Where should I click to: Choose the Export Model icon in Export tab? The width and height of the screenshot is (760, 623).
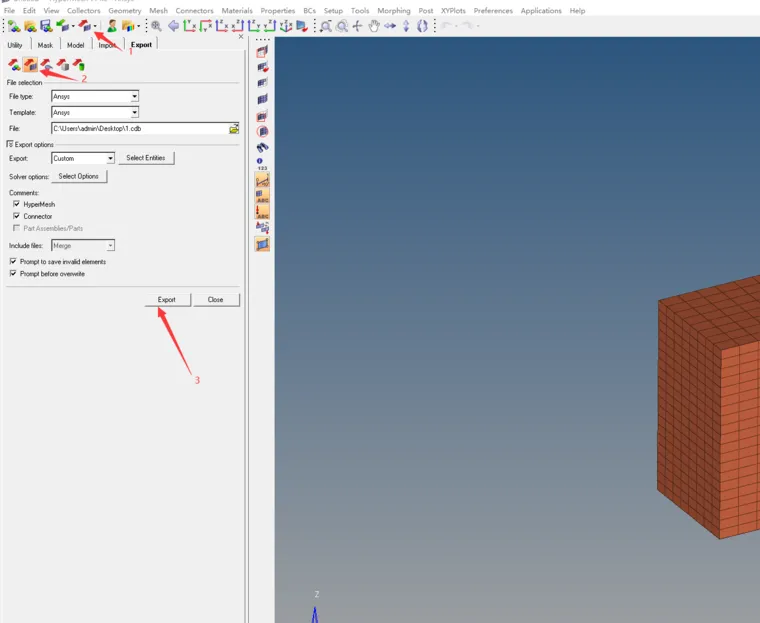[14, 64]
